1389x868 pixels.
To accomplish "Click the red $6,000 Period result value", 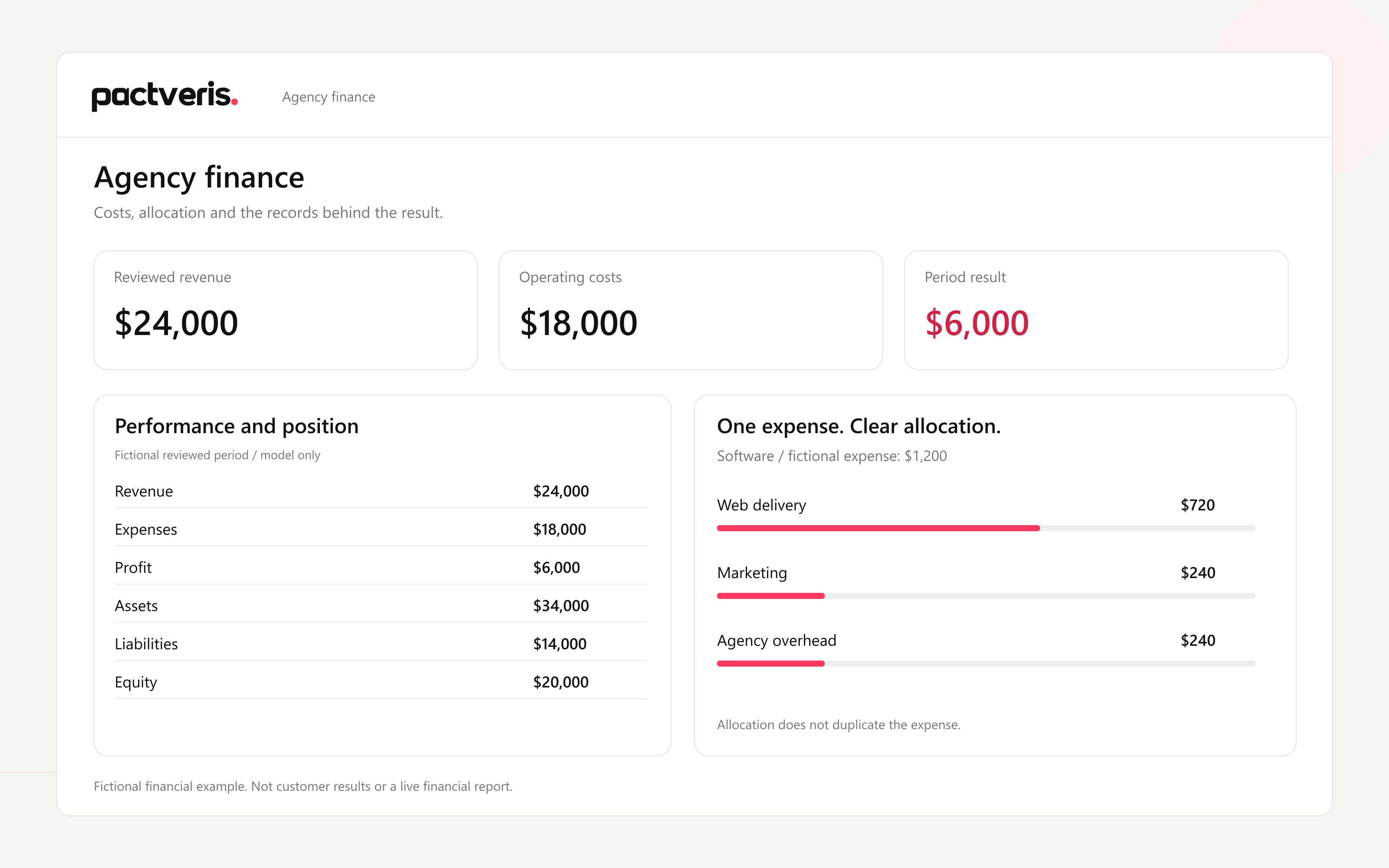I will coord(977,323).
